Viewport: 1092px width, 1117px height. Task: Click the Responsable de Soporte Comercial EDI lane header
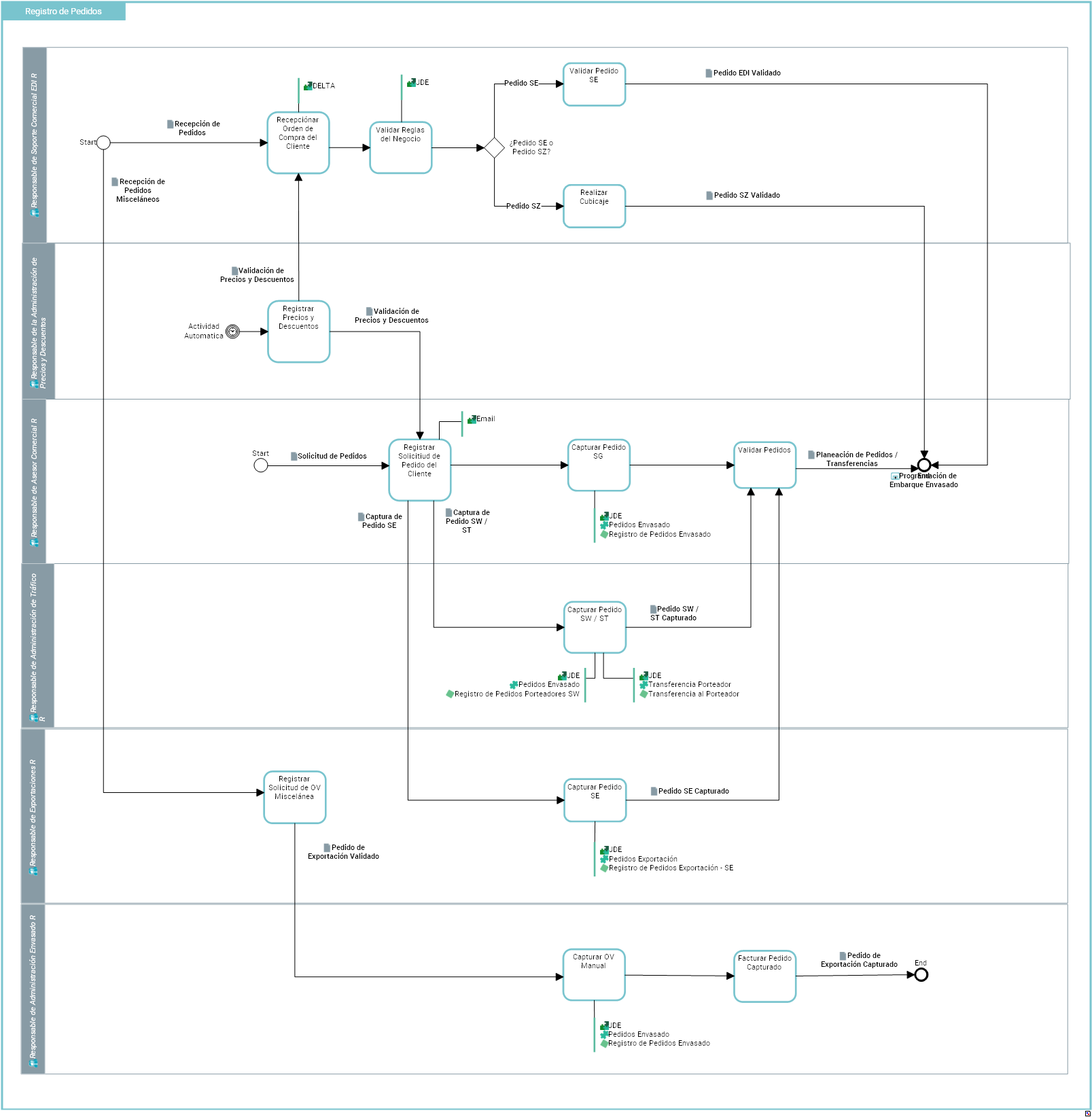(x=35, y=145)
